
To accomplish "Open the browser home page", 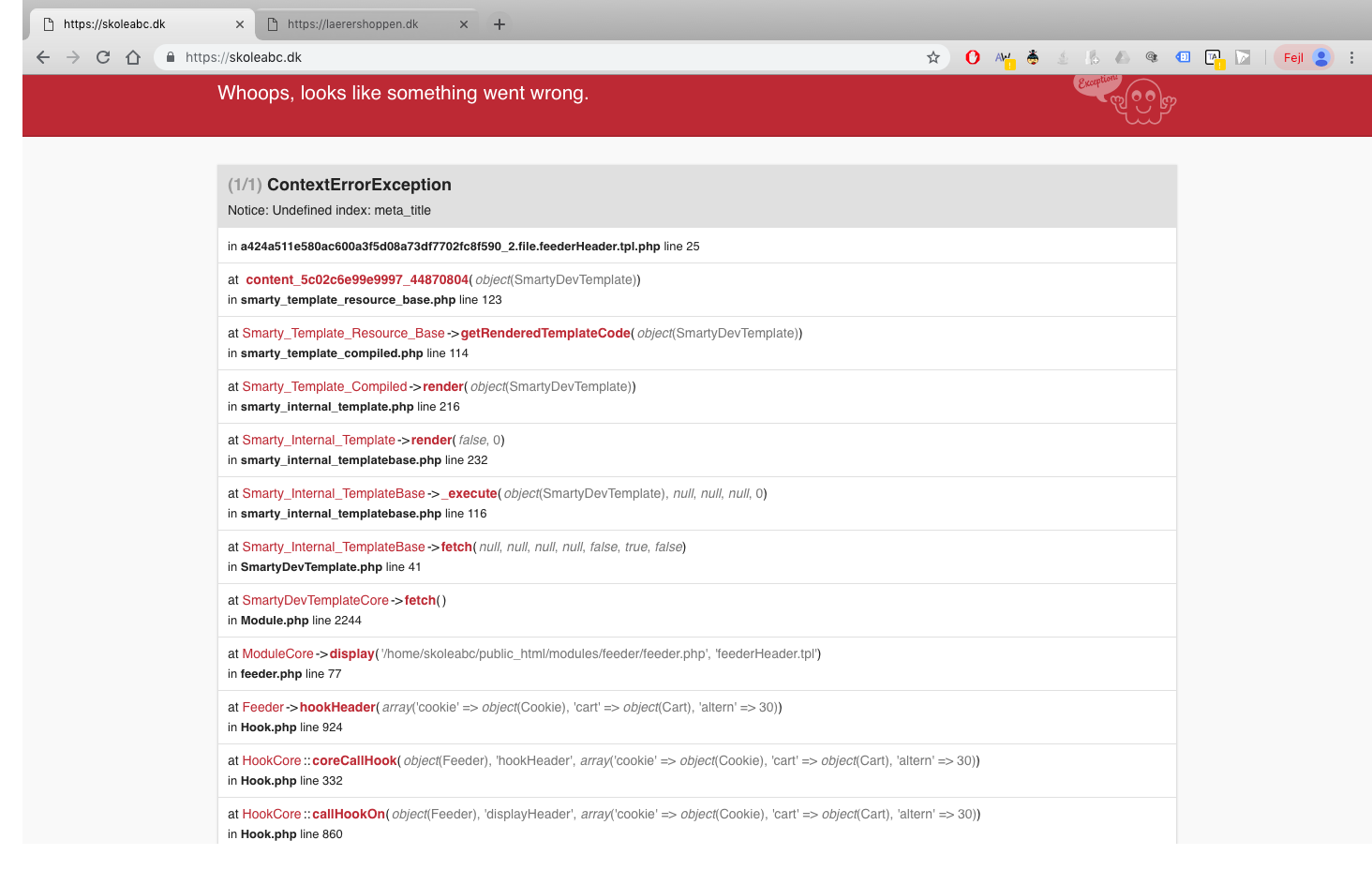I will [x=133, y=57].
